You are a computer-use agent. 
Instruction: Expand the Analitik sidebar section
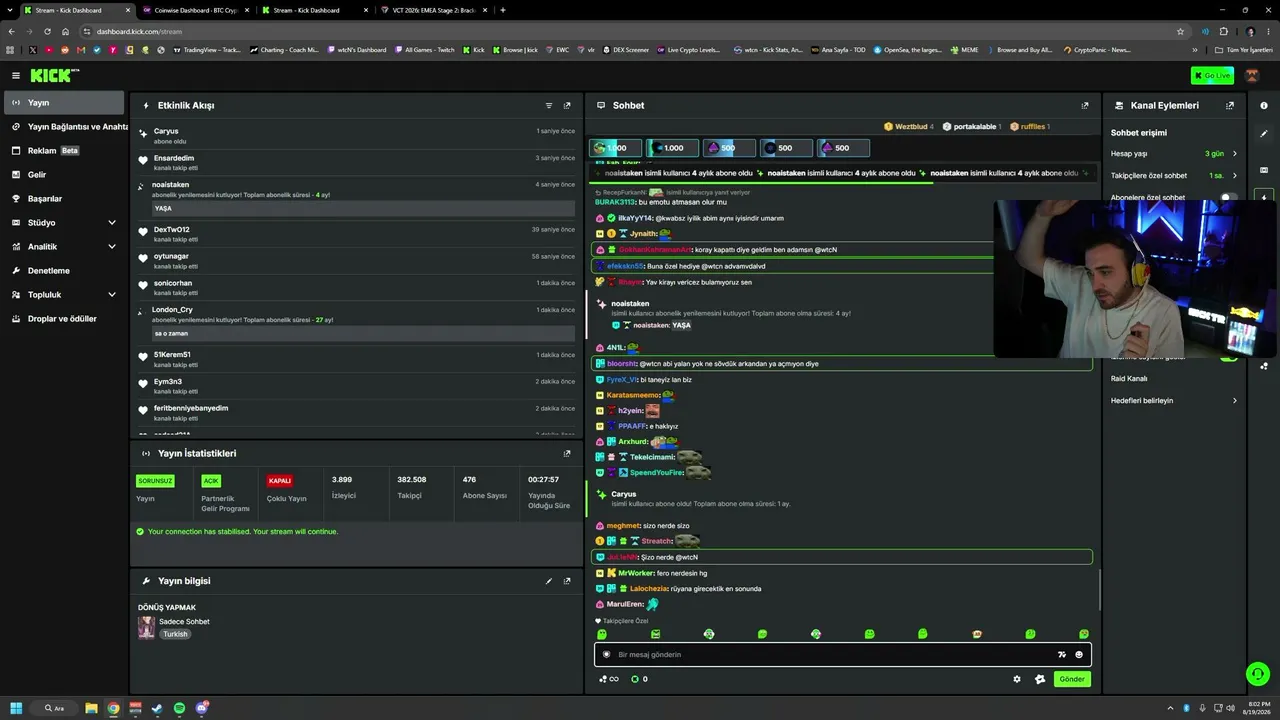coord(112,247)
